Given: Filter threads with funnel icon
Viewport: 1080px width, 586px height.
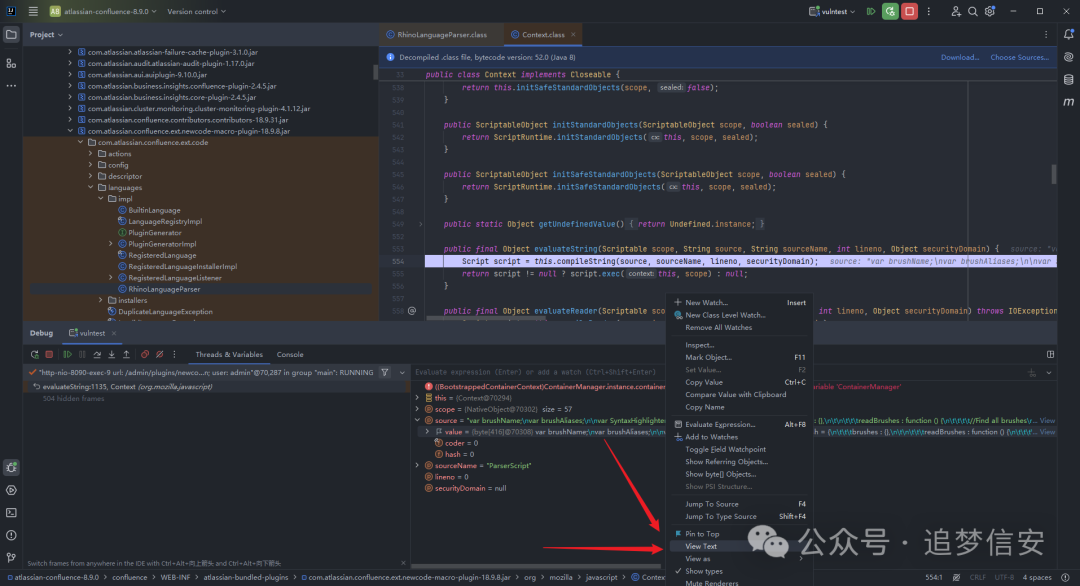Looking at the screenshot, I should (x=385, y=373).
